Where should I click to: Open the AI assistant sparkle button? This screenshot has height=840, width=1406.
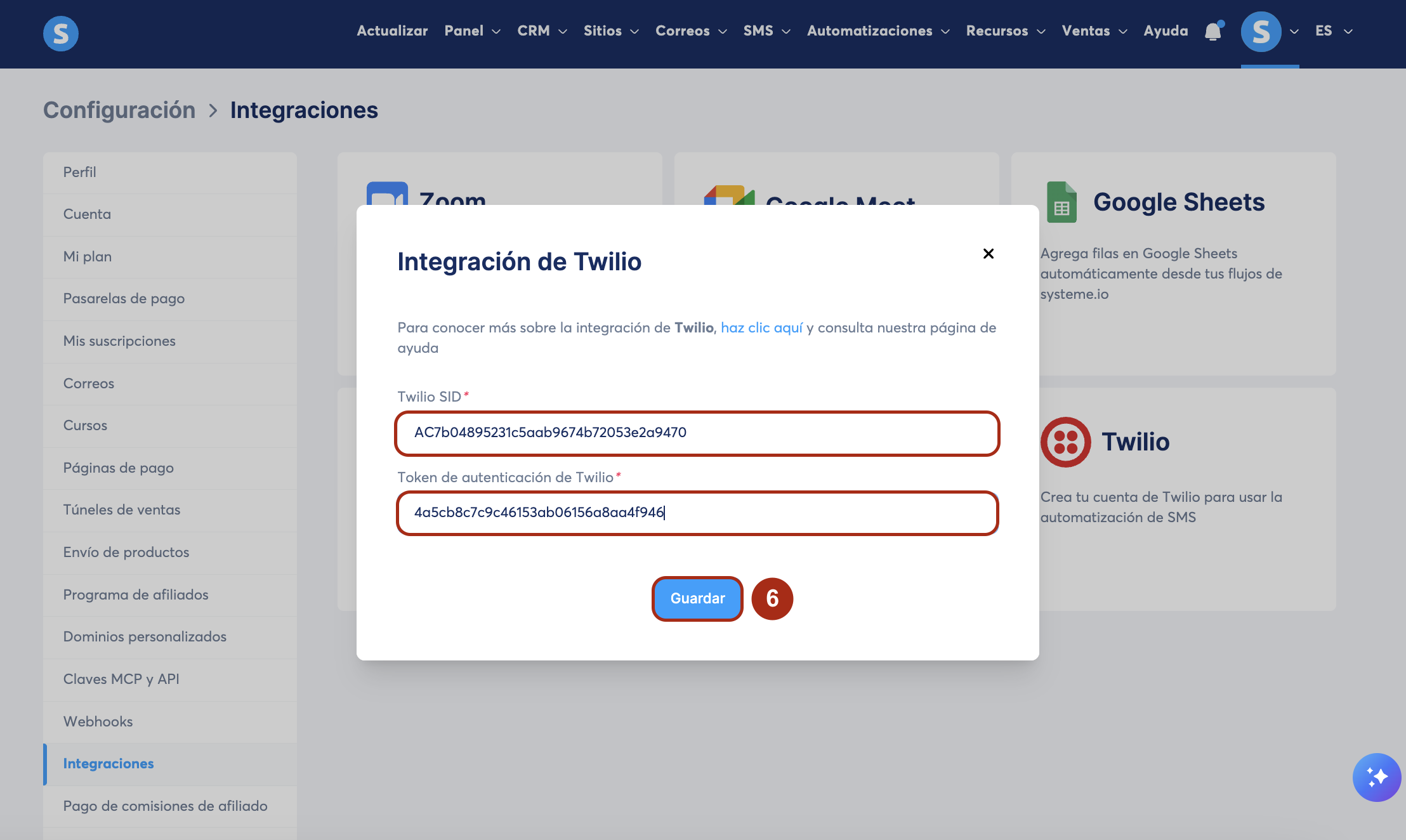click(x=1377, y=777)
